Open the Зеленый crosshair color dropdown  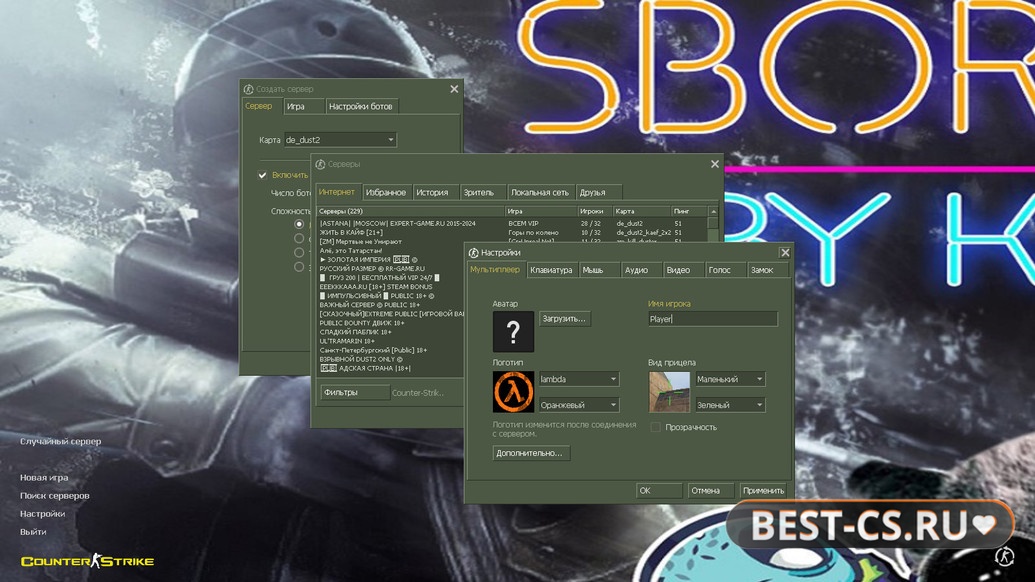pos(730,404)
